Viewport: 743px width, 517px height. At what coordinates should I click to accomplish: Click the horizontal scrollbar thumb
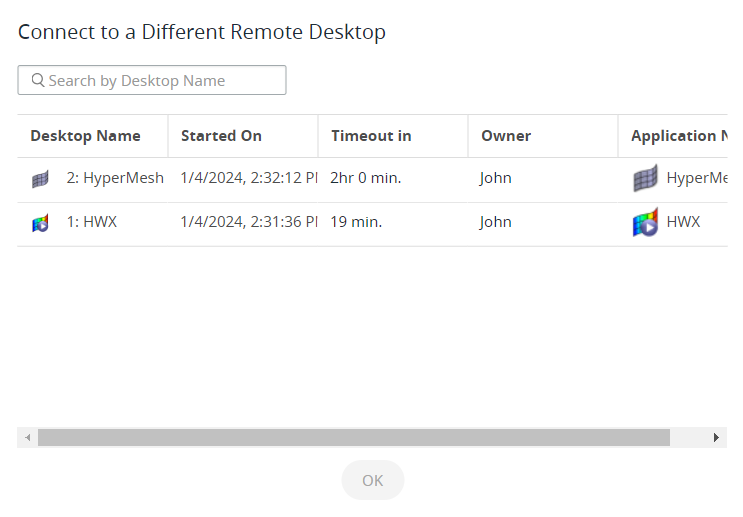pos(353,438)
